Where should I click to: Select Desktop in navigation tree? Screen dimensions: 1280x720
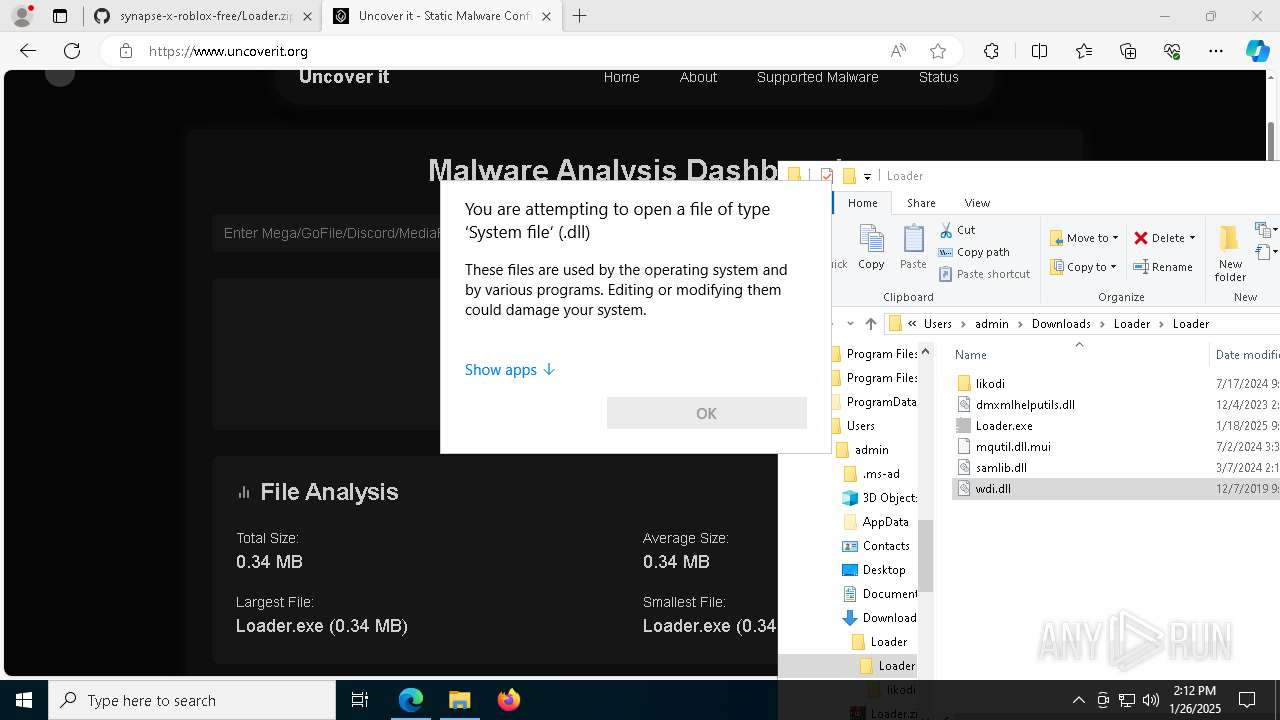(883, 570)
